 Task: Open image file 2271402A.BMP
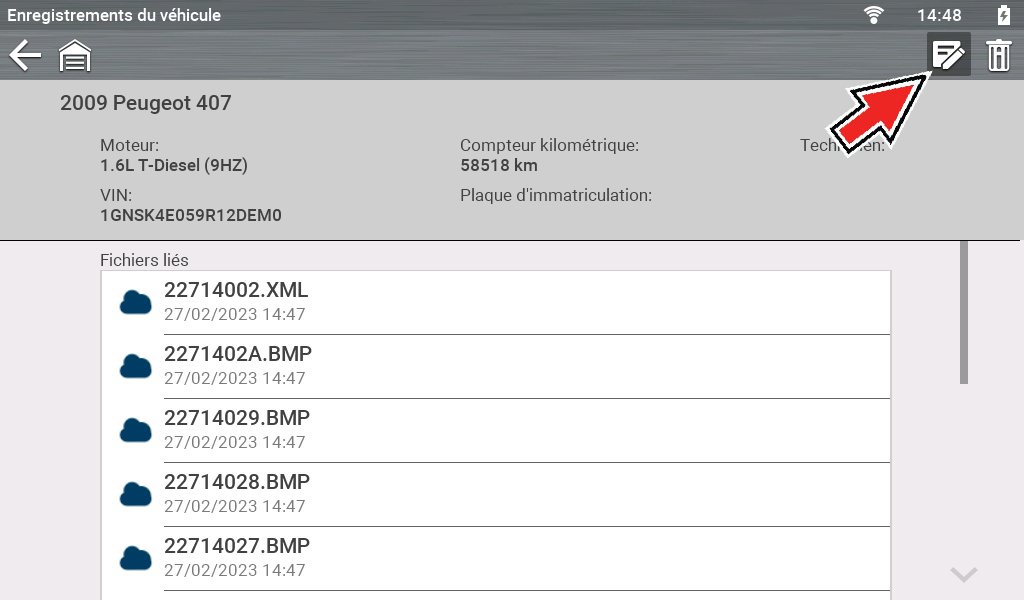[238, 355]
